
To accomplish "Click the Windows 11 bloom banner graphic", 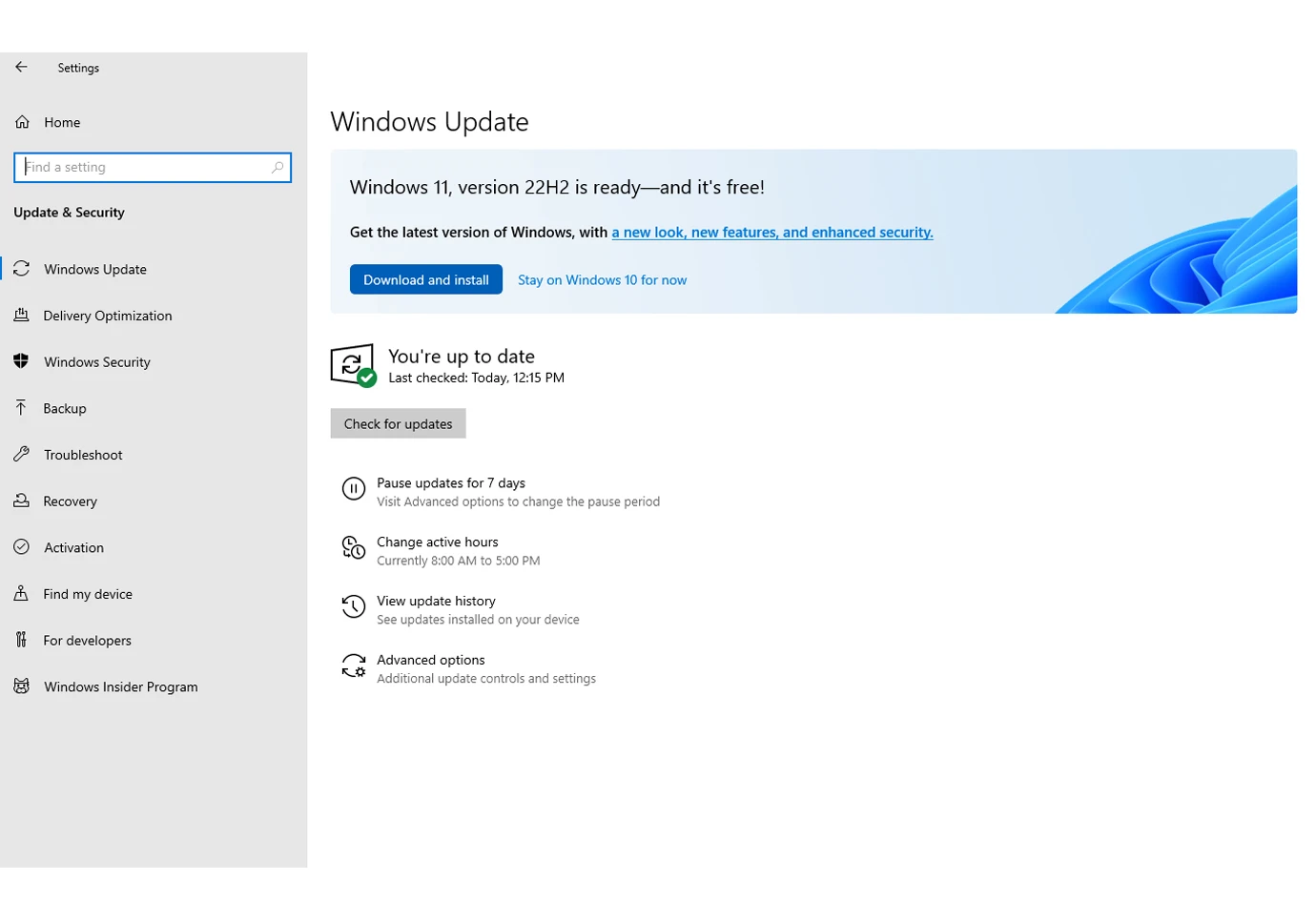I will [1178, 250].
